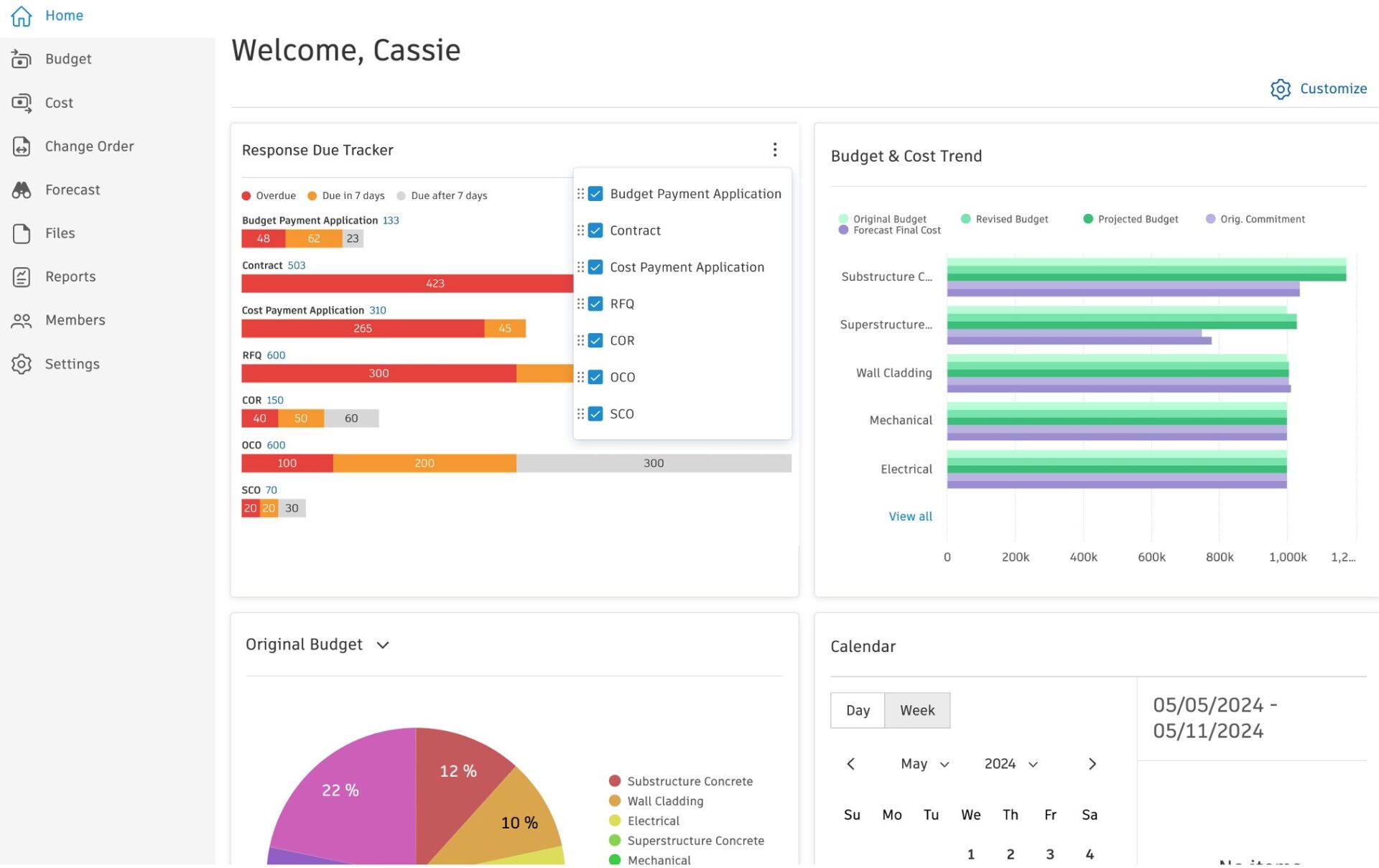
Task: Open the May month dropdown
Action: click(x=925, y=764)
